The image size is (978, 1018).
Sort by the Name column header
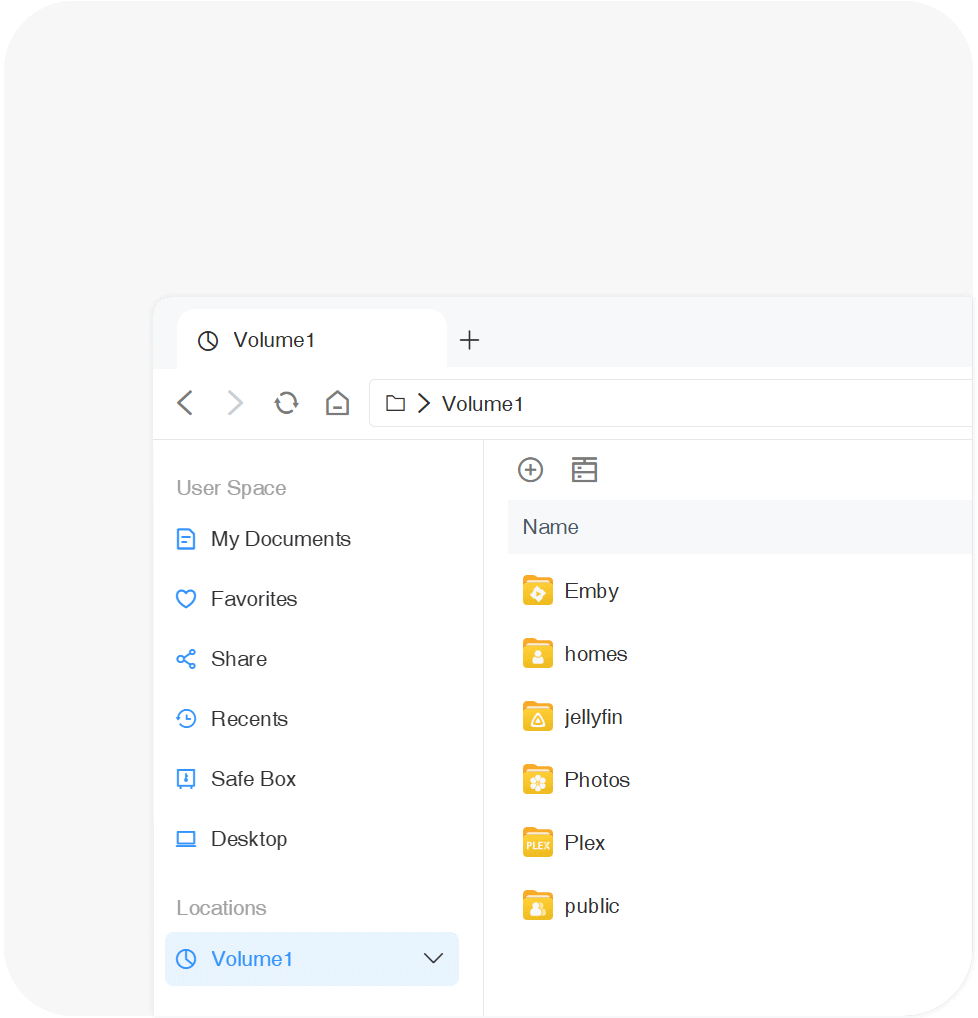point(551,527)
